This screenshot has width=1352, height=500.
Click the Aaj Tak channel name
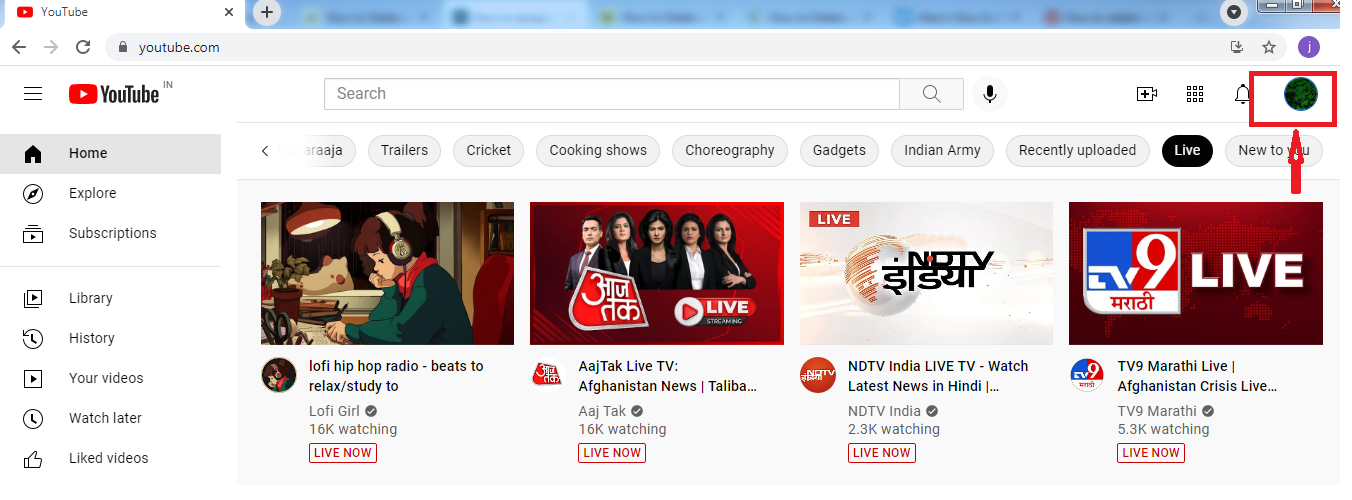click(602, 411)
